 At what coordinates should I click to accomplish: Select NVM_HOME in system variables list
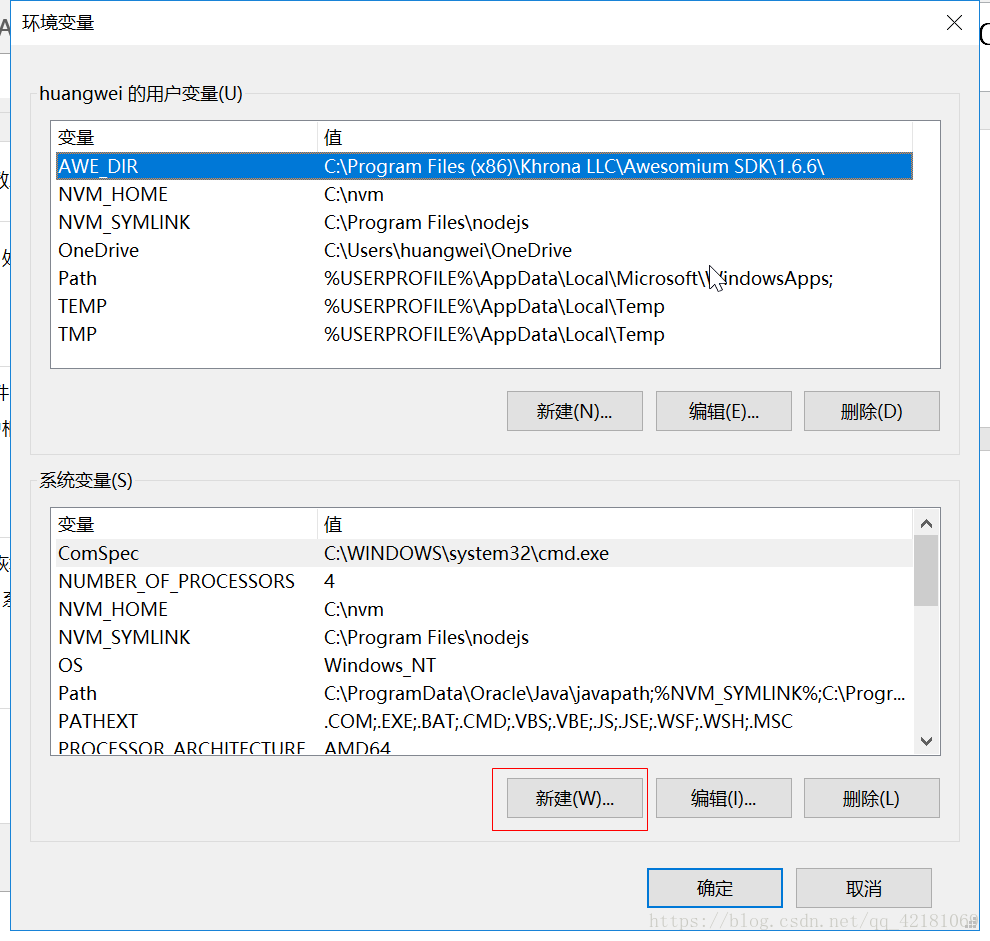coord(484,609)
